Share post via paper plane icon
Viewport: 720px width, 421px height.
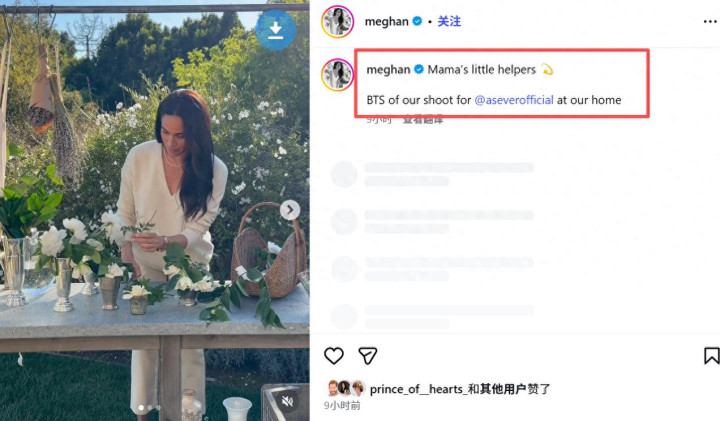(368, 356)
